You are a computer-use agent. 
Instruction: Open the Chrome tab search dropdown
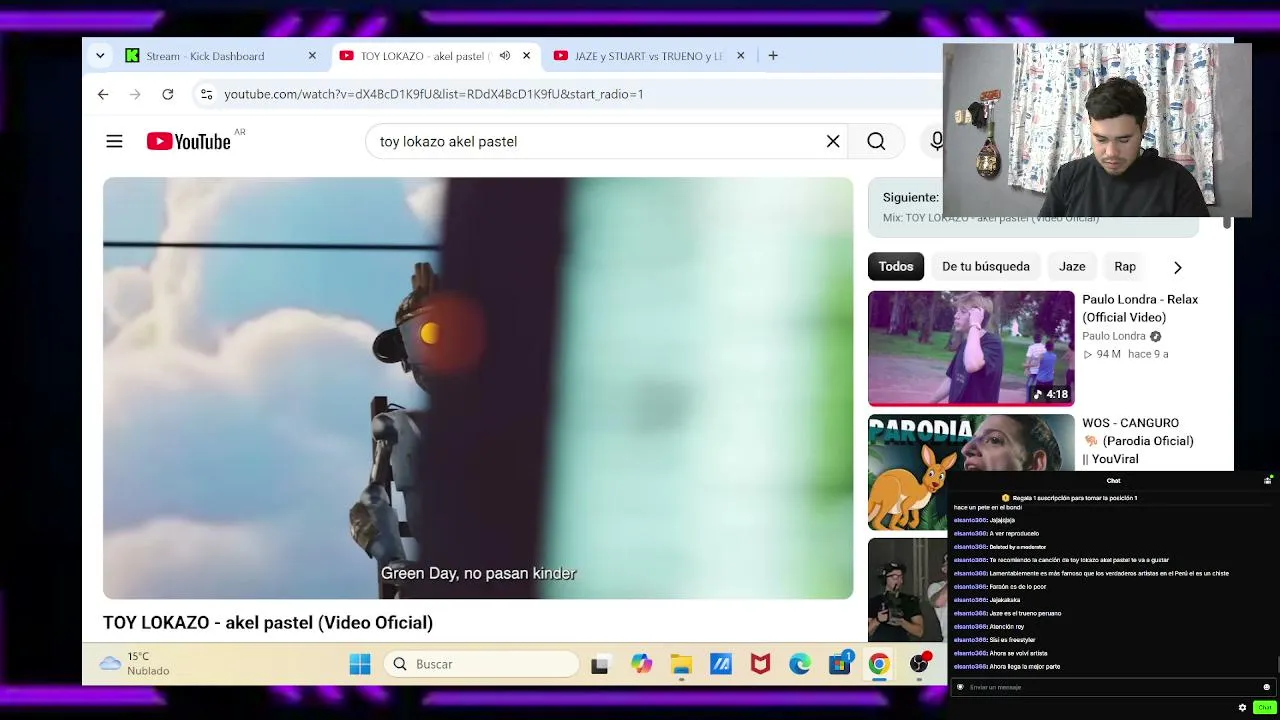(100, 56)
